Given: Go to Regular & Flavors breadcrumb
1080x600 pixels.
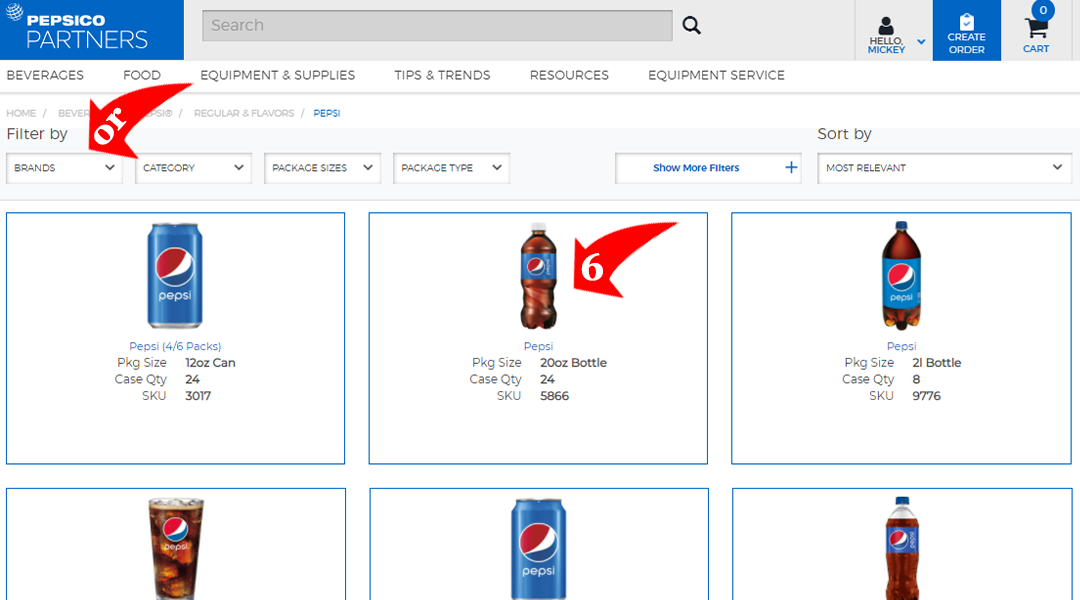Looking at the screenshot, I should [x=244, y=113].
